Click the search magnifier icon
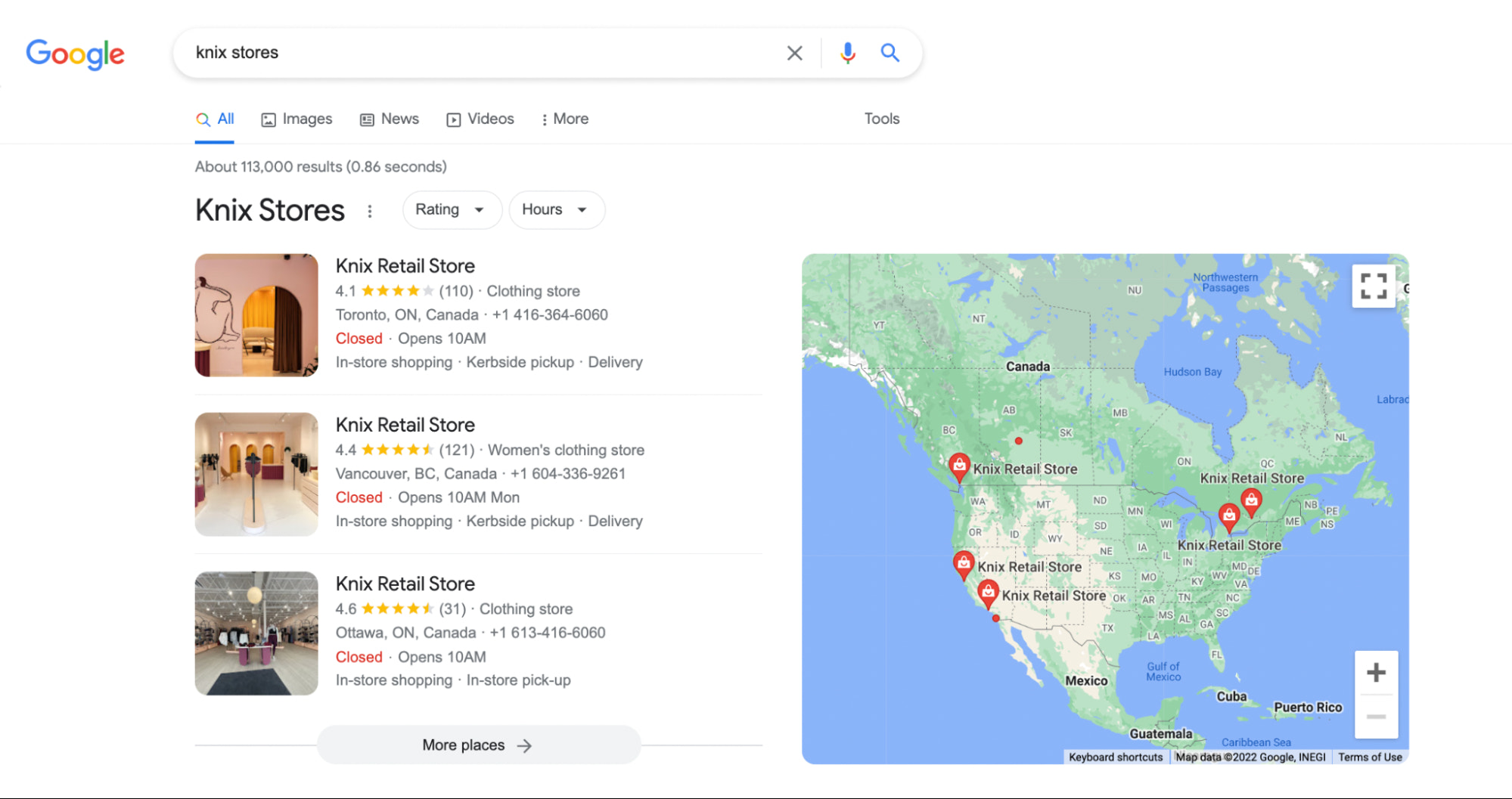The image size is (1512, 799). [890, 53]
